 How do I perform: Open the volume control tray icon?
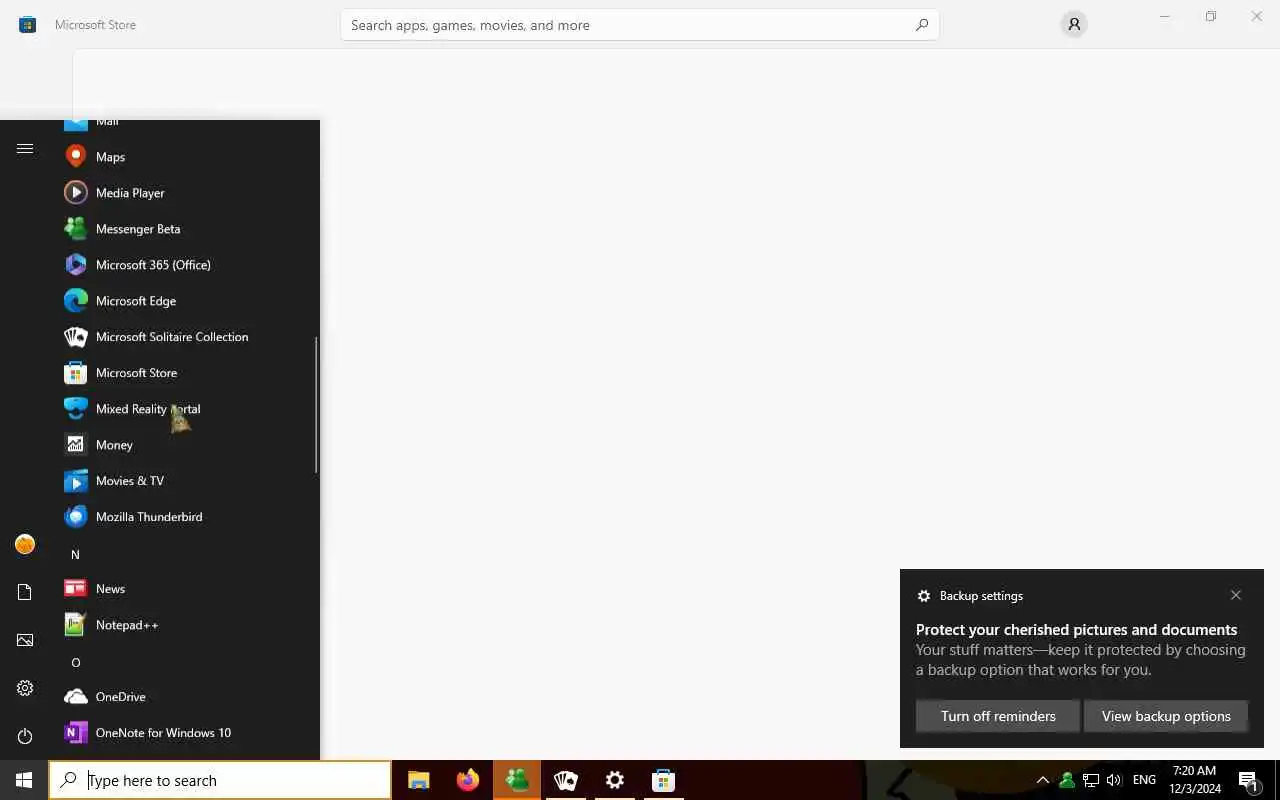[x=1114, y=780]
